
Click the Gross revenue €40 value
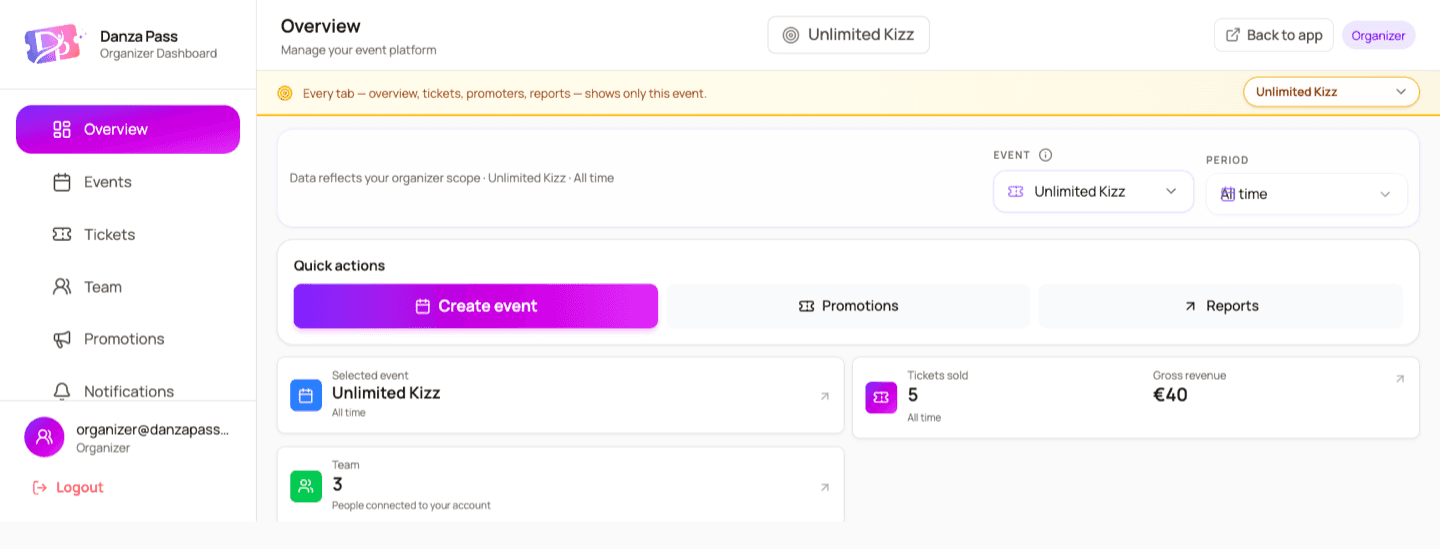1170,395
